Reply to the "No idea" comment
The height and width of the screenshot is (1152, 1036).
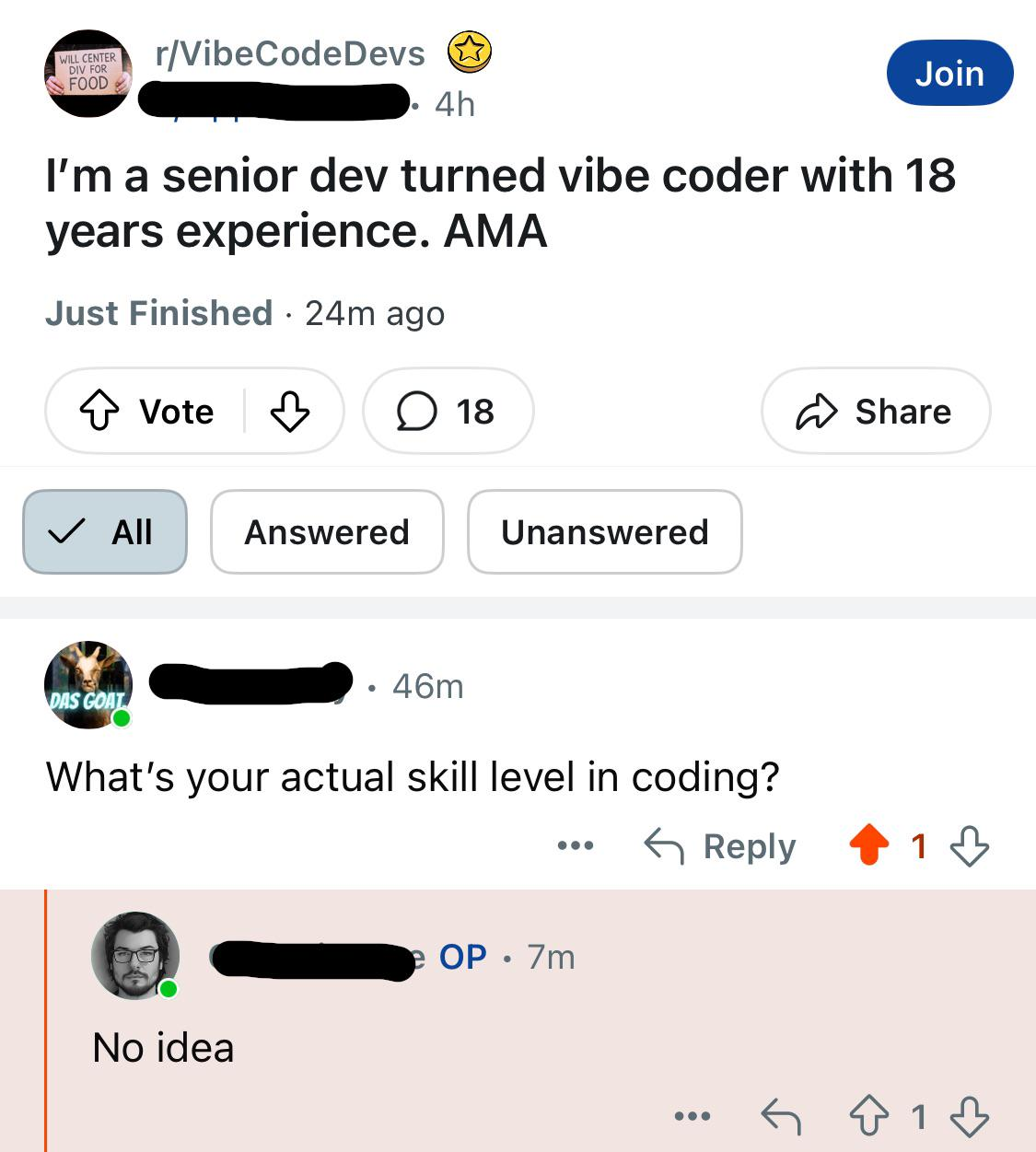(781, 1117)
